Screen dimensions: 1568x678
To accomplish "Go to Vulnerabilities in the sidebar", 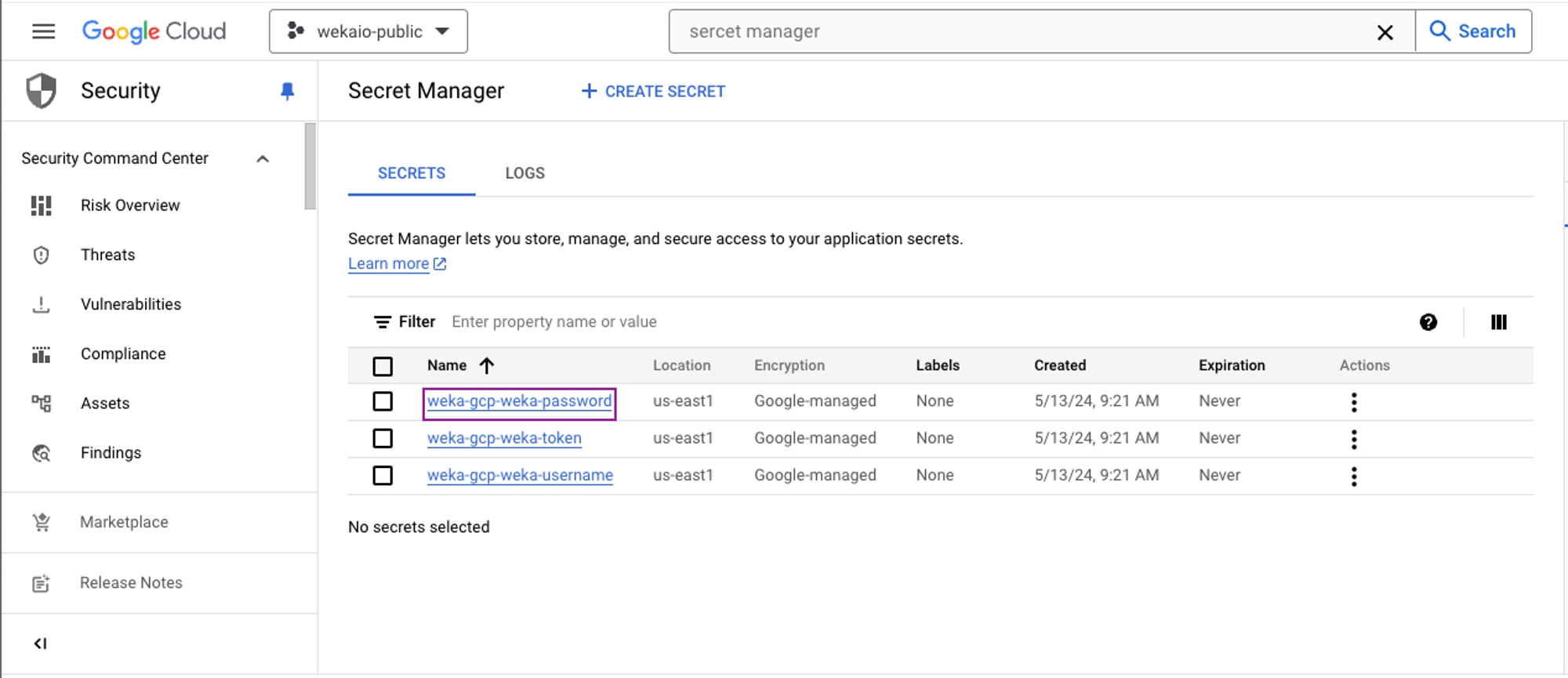I will tap(130, 304).
